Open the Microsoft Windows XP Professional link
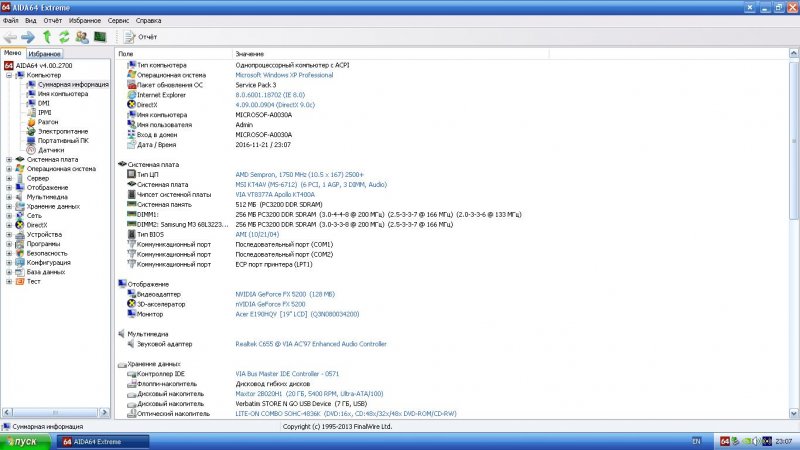The width and height of the screenshot is (800, 450). [284, 74]
